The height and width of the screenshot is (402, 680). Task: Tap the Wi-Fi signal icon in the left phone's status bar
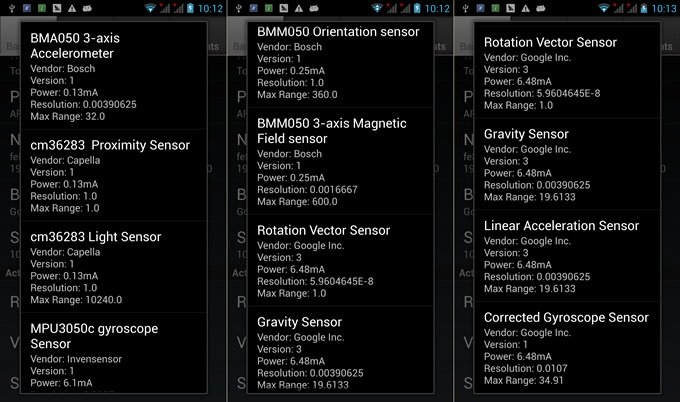click(x=150, y=8)
